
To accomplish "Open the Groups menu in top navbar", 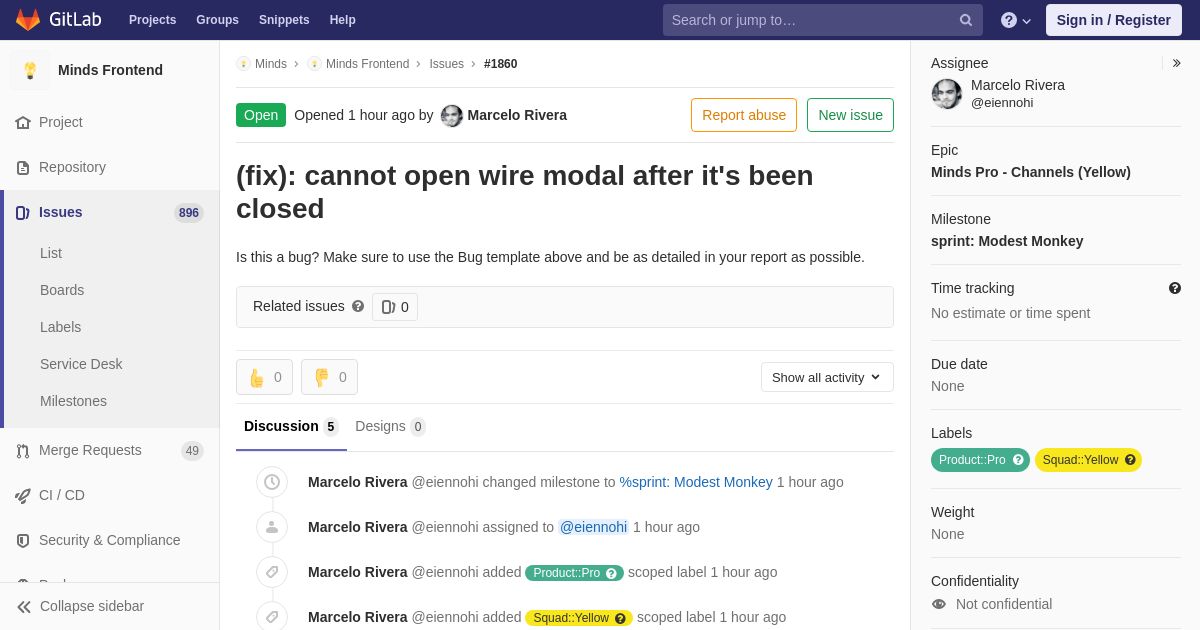I will point(217,20).
